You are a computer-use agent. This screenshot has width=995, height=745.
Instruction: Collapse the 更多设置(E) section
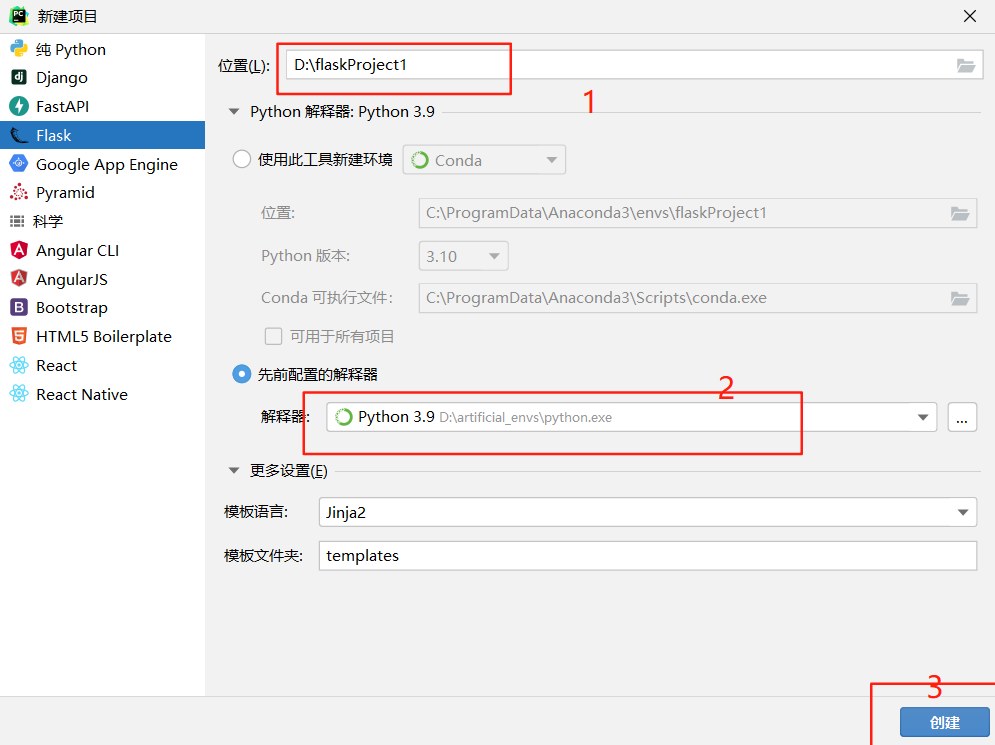coord(234,471)
